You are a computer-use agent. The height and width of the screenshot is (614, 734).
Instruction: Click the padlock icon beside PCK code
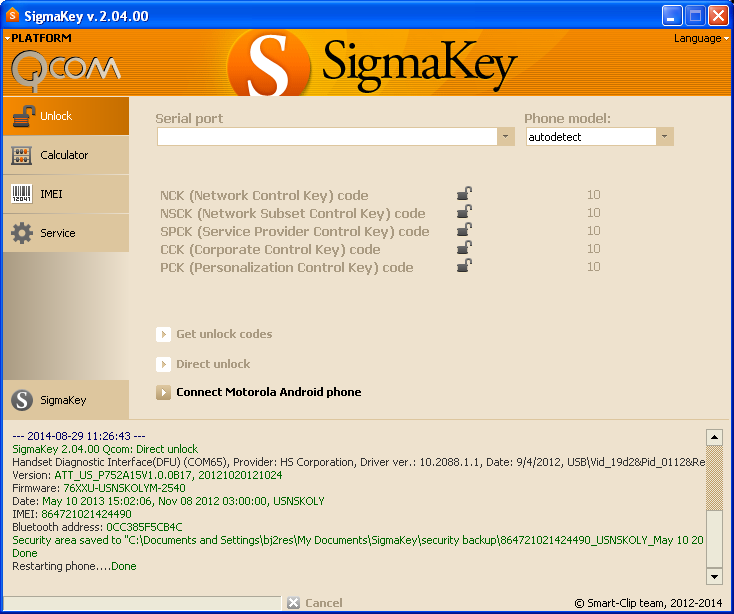[464, 267]
